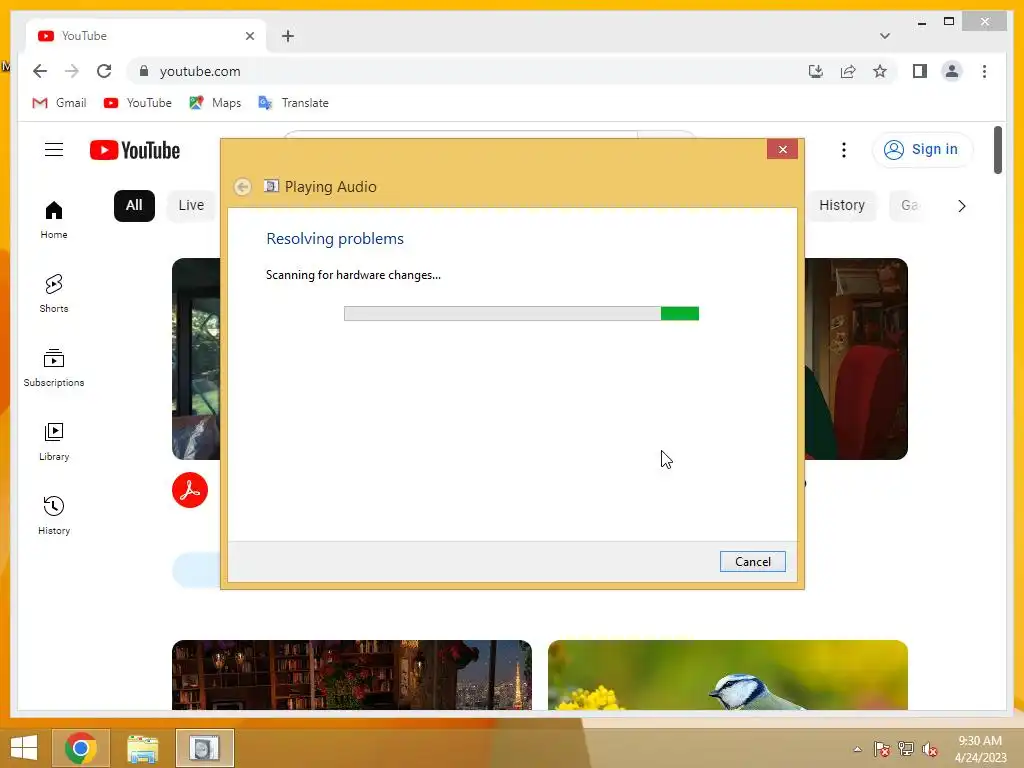Show hidden tray icons arrow

coord(857,749)
